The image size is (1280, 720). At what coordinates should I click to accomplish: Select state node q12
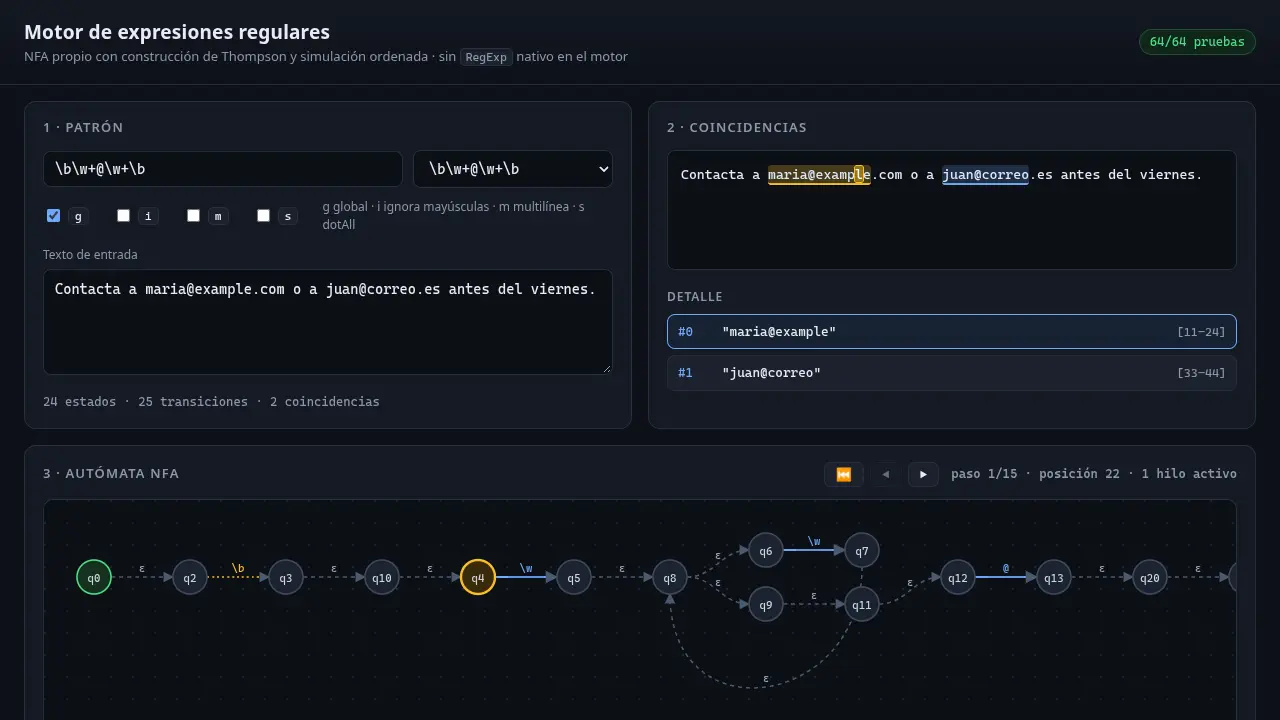pyautogui.click(x=958, y=578)
